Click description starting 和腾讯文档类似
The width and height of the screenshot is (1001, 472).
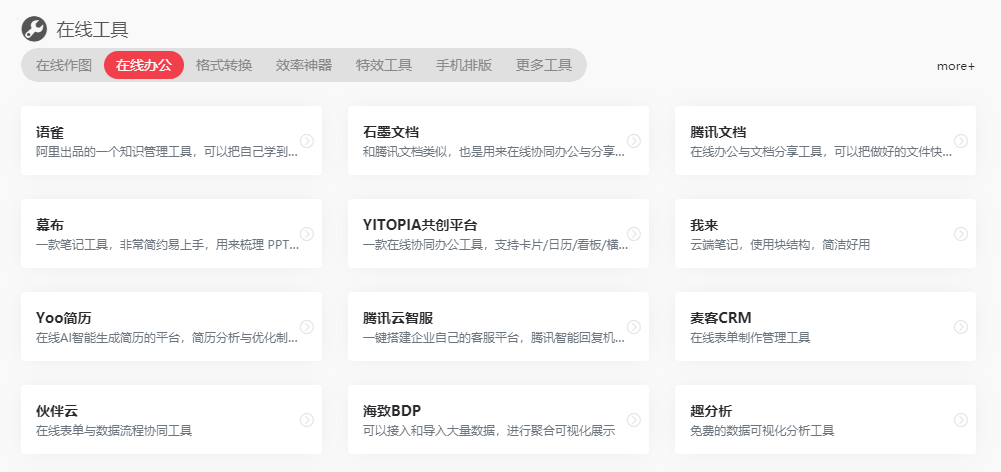pos(493,152)
